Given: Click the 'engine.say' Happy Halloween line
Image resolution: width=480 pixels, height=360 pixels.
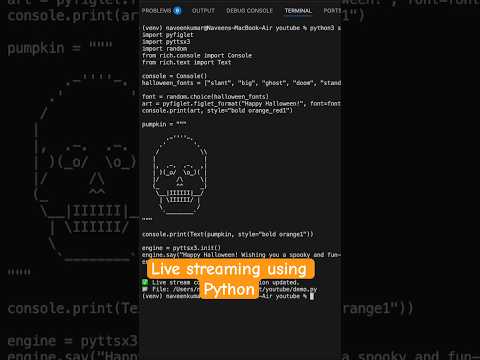Looking at the screenshot, I should (x=241, y=255).
